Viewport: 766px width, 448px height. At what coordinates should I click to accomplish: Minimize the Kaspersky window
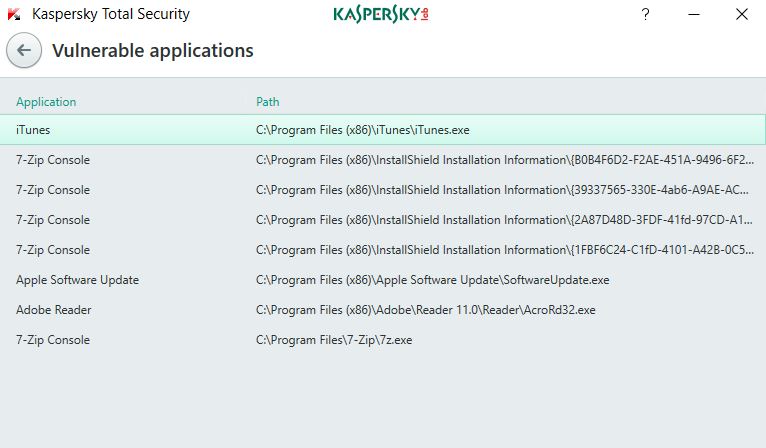pyautogui.click(x=694, y=14)
